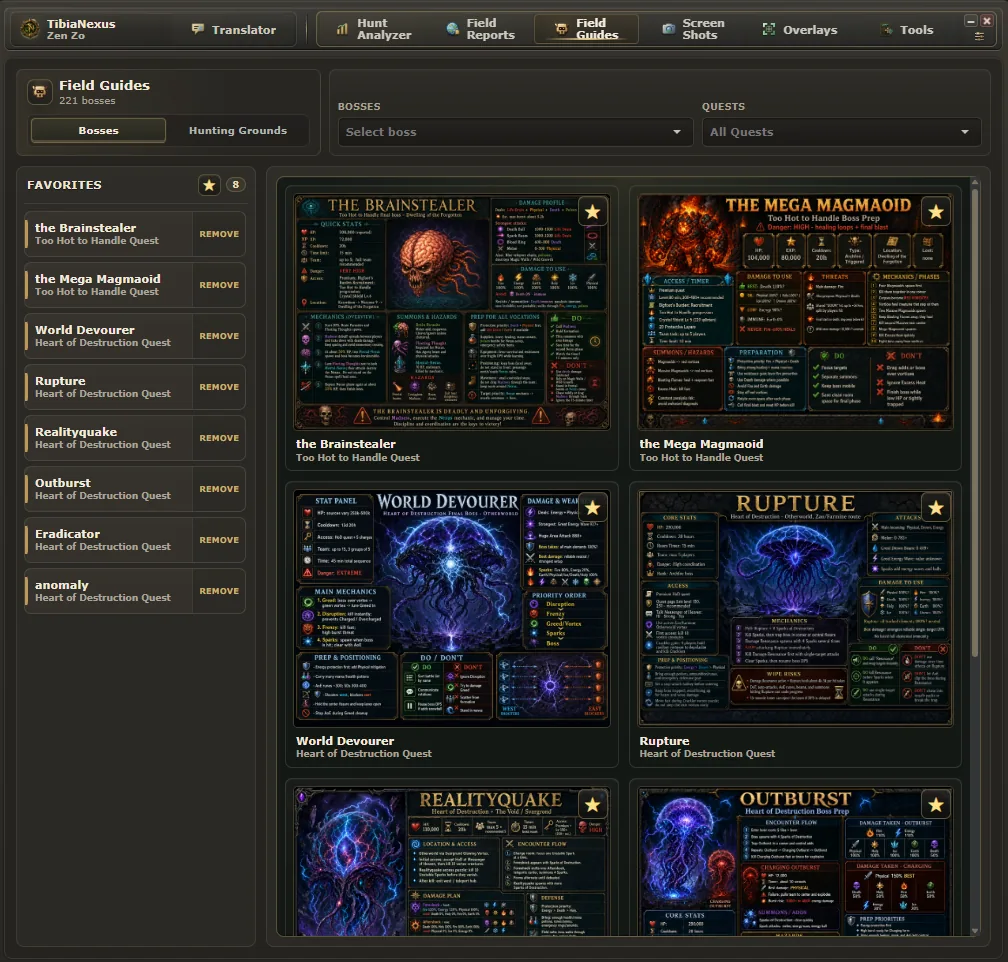
Task: Open the Select boss dropdown
Action: pyautogui.click(x=515, y=132)
